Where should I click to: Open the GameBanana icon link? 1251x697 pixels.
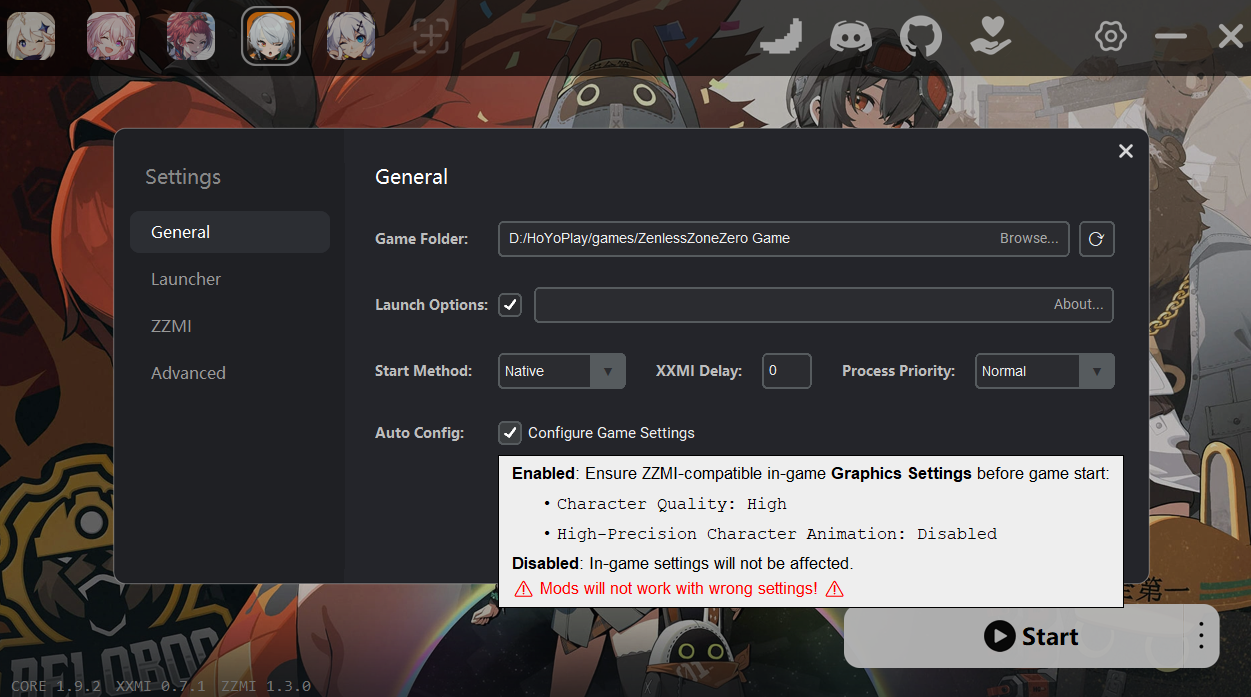click(781, 37)
